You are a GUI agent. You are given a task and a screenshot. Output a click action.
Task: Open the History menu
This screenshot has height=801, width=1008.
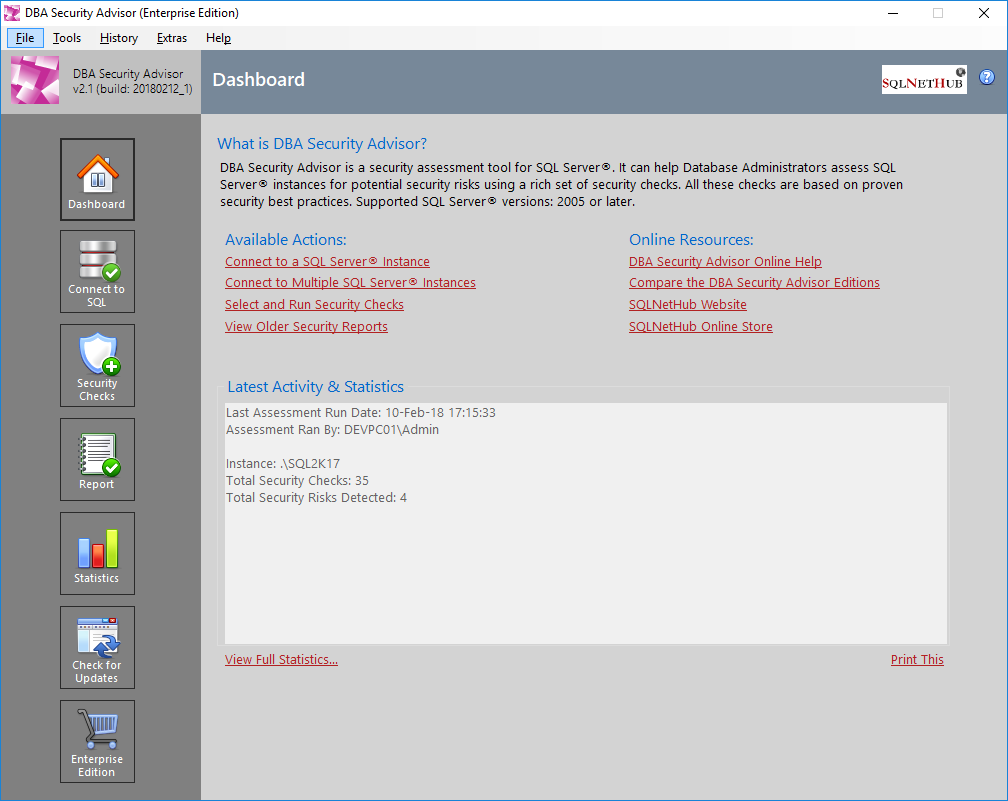click(x=119, y=38)
